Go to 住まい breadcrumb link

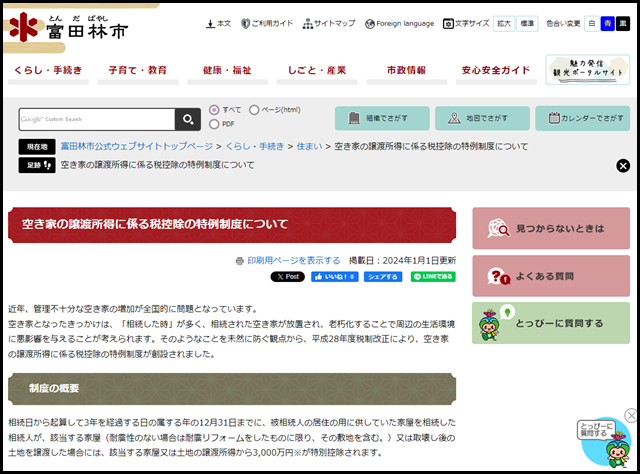tap(309, 146)
